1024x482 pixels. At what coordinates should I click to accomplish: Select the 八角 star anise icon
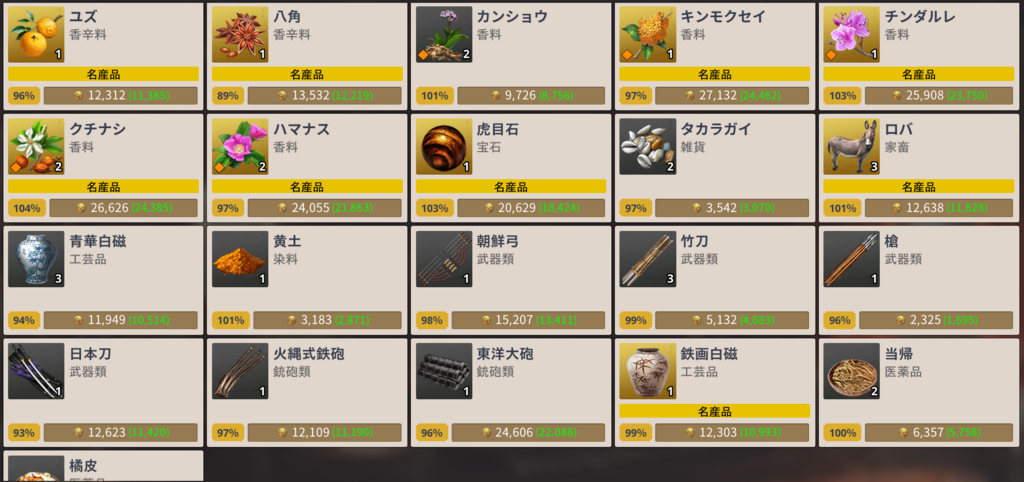click(240, 35)
